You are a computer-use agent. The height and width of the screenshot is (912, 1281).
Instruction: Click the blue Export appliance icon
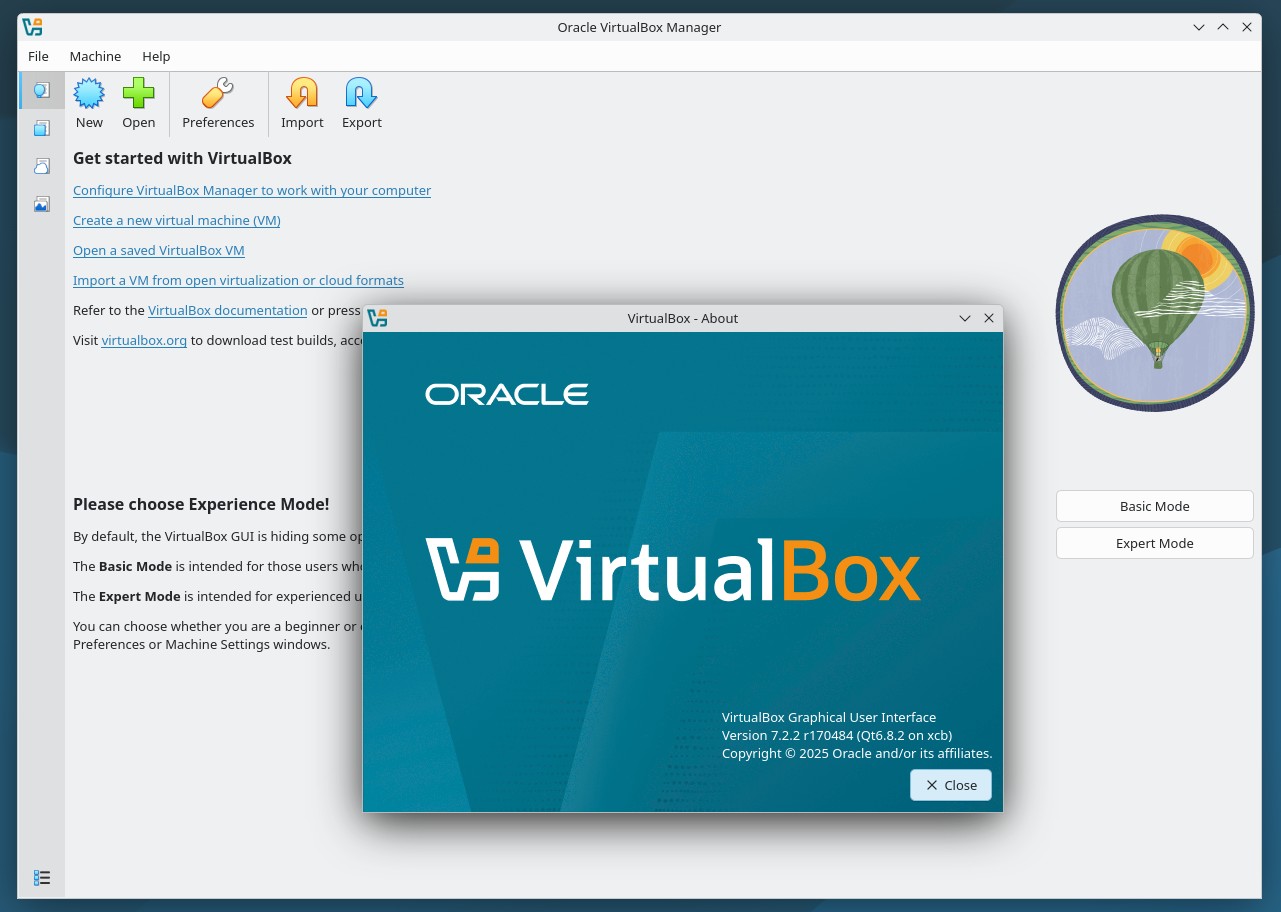coord(361,94)
